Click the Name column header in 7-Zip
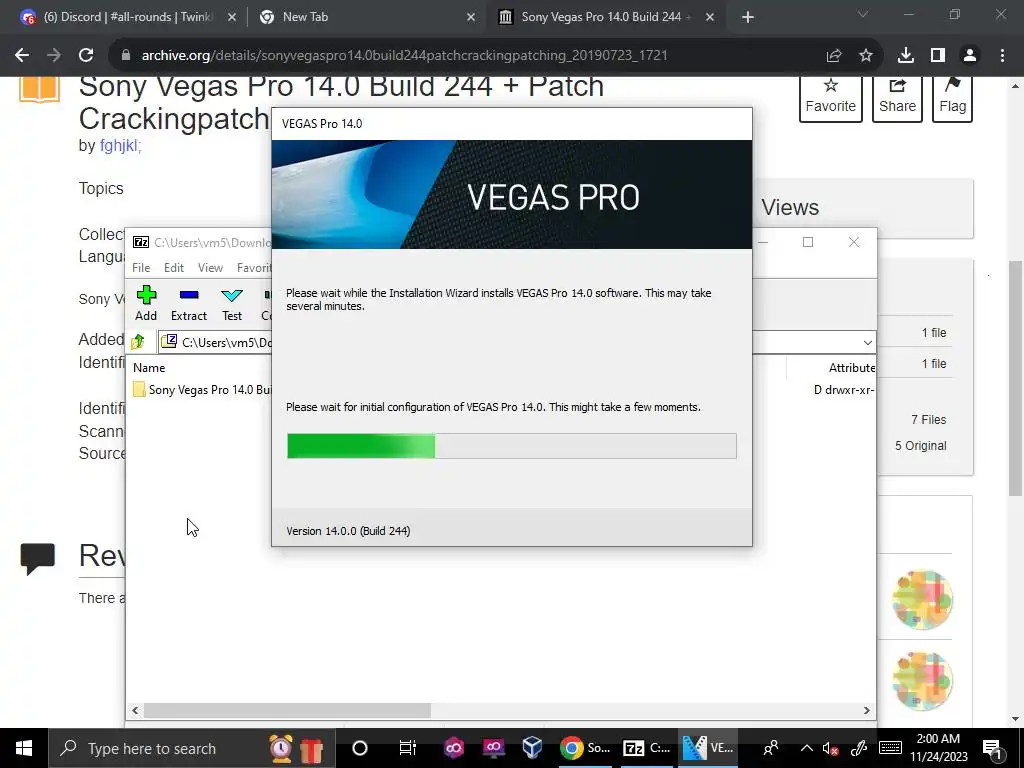The image size is (1024, 768). 149,368
